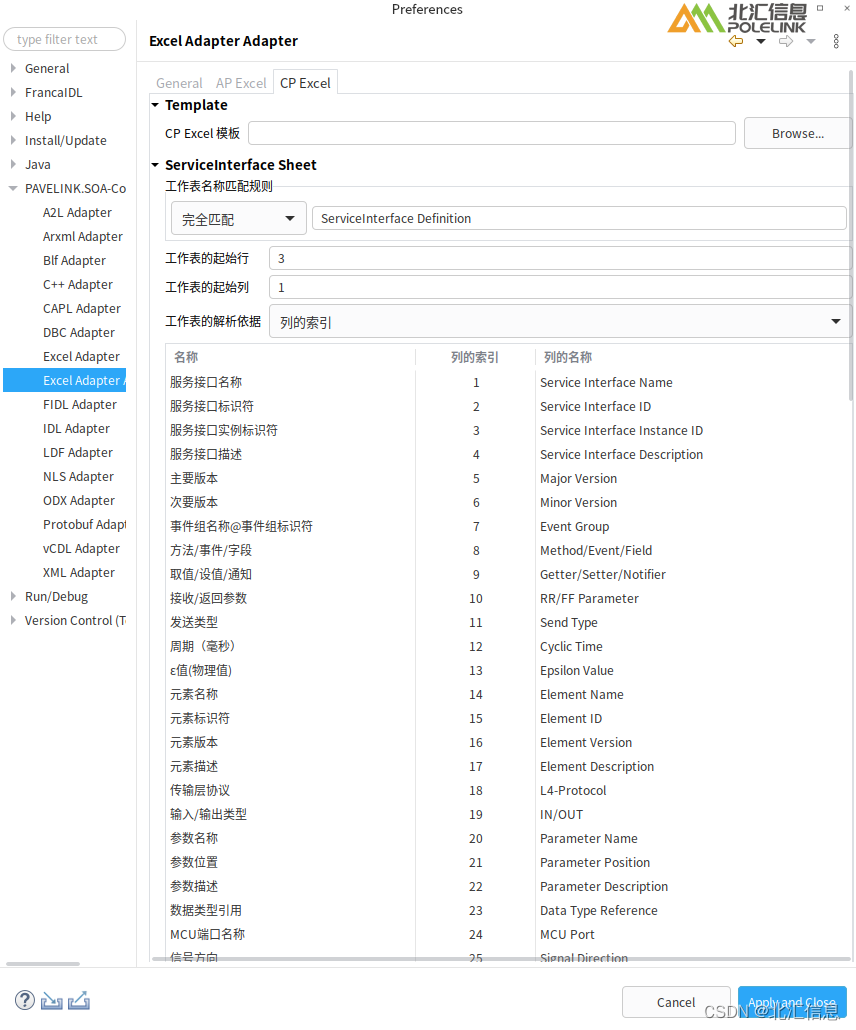Collapse the ServiceInterface Sheet section
The height and width of the screenshot is (1030, 856).
(155, 165)
